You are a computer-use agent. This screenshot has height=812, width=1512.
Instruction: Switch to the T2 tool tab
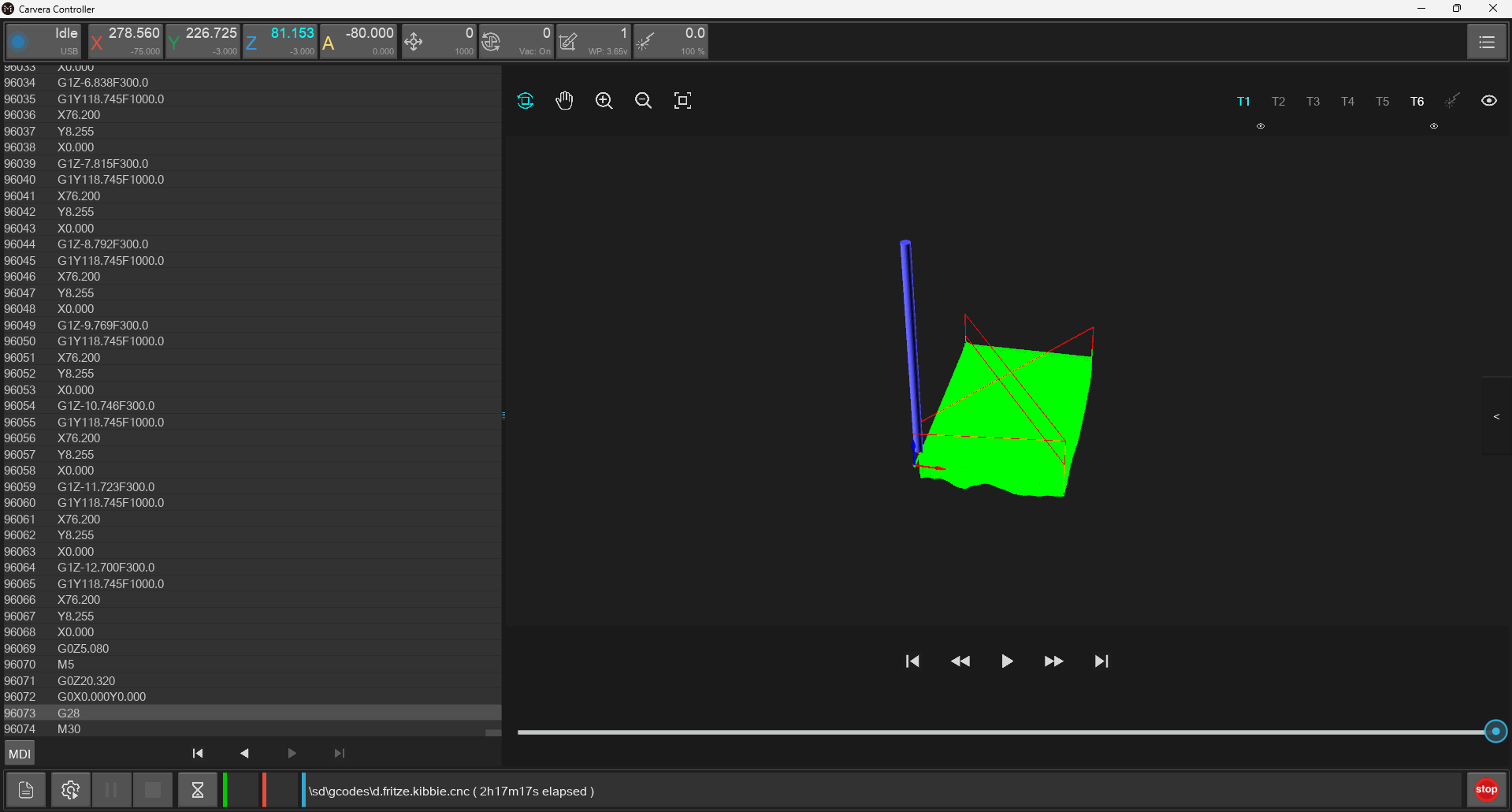(1278, 101)
